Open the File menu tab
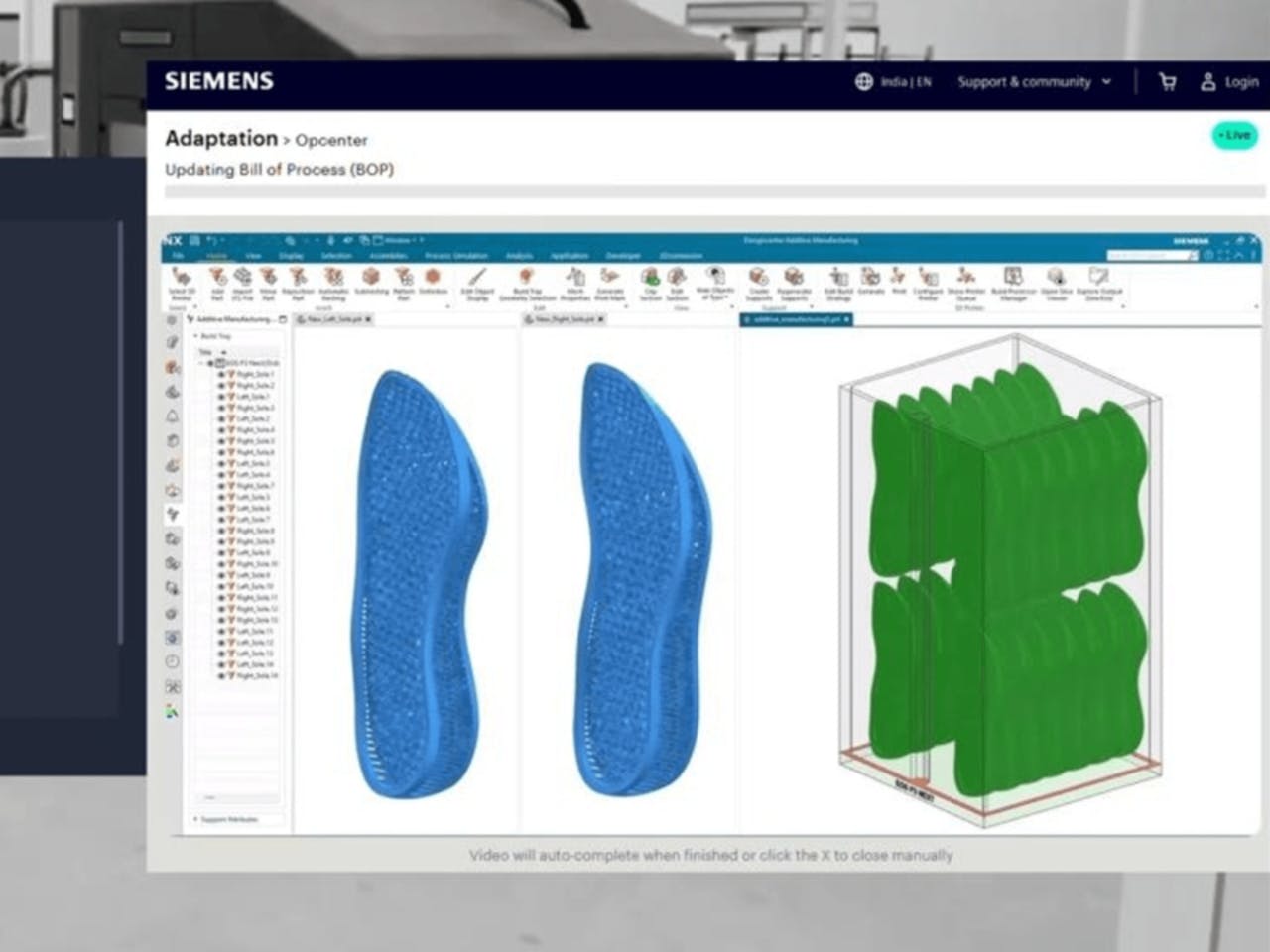1270x952 pixels. (x=179, y=256)
